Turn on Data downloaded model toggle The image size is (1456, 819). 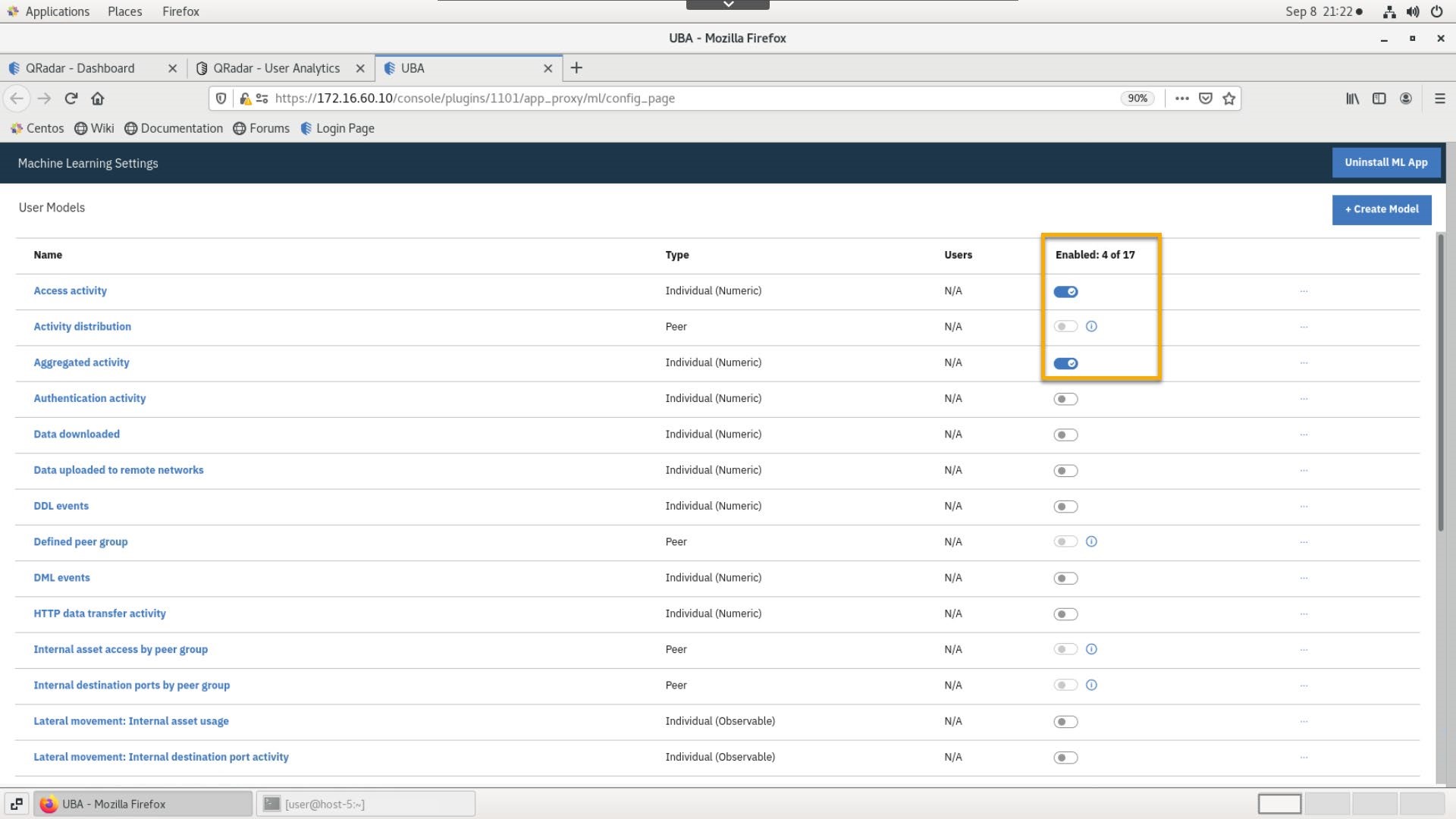(1065, 435)
